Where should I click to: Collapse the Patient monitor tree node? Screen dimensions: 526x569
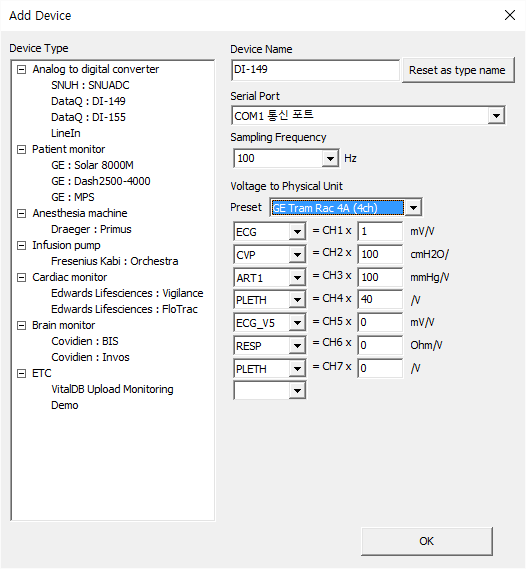tap(22, 150)
